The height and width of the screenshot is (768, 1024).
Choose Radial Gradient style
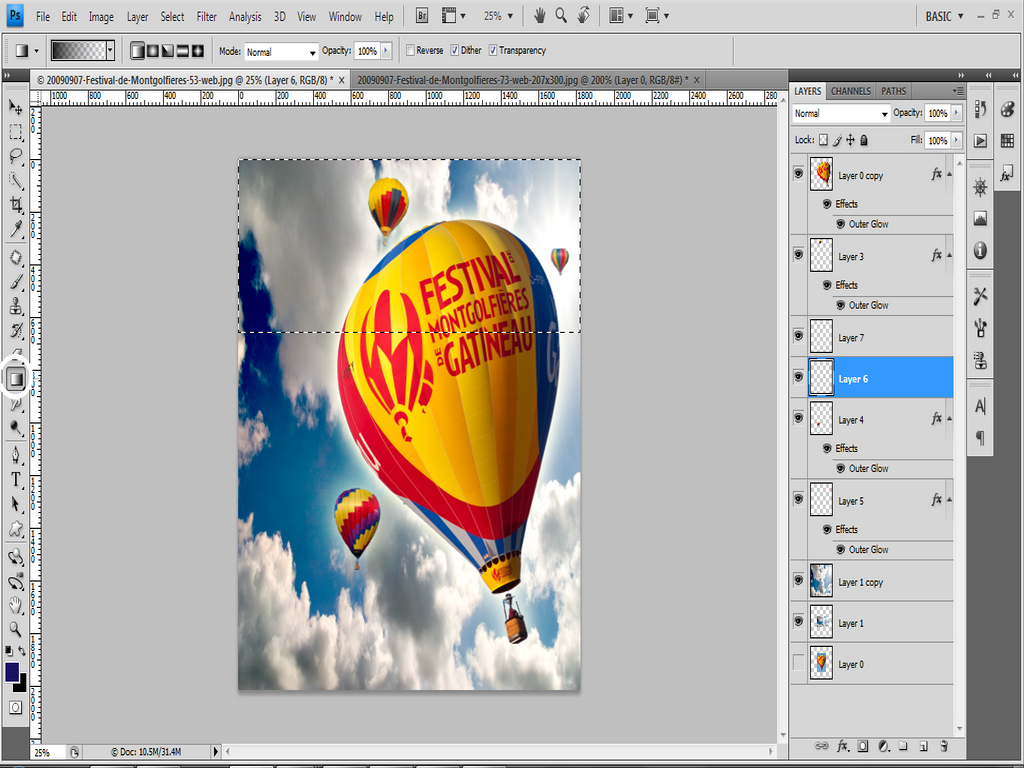pos(153,50)
